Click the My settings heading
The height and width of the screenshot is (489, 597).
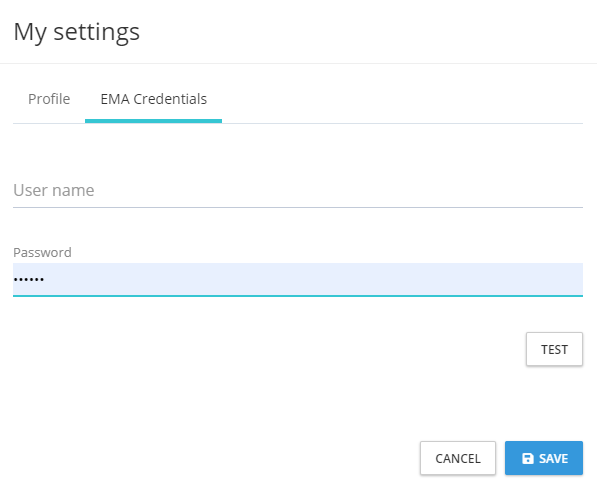(77, 32)
